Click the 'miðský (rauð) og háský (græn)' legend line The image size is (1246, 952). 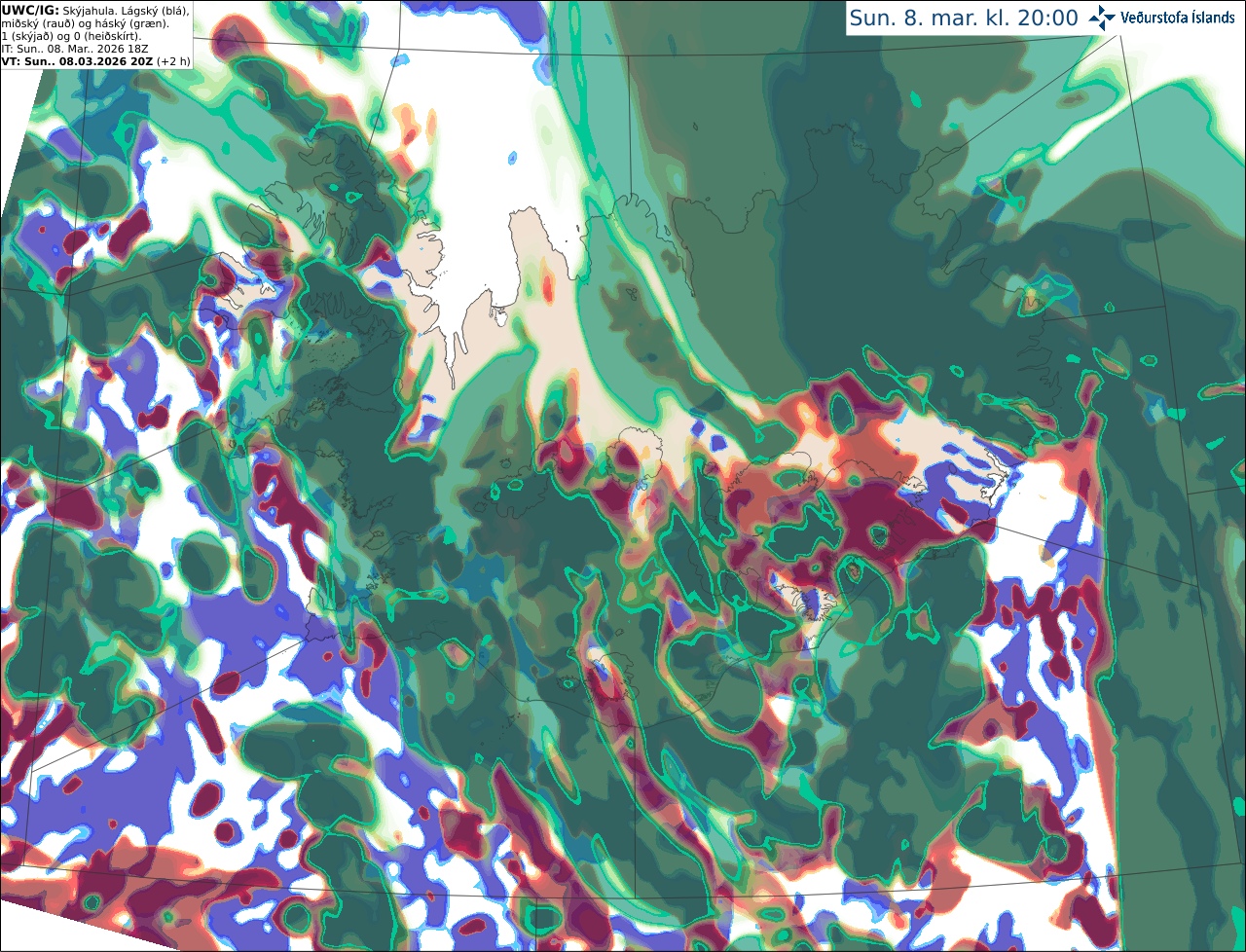click(x=85, y=23)
